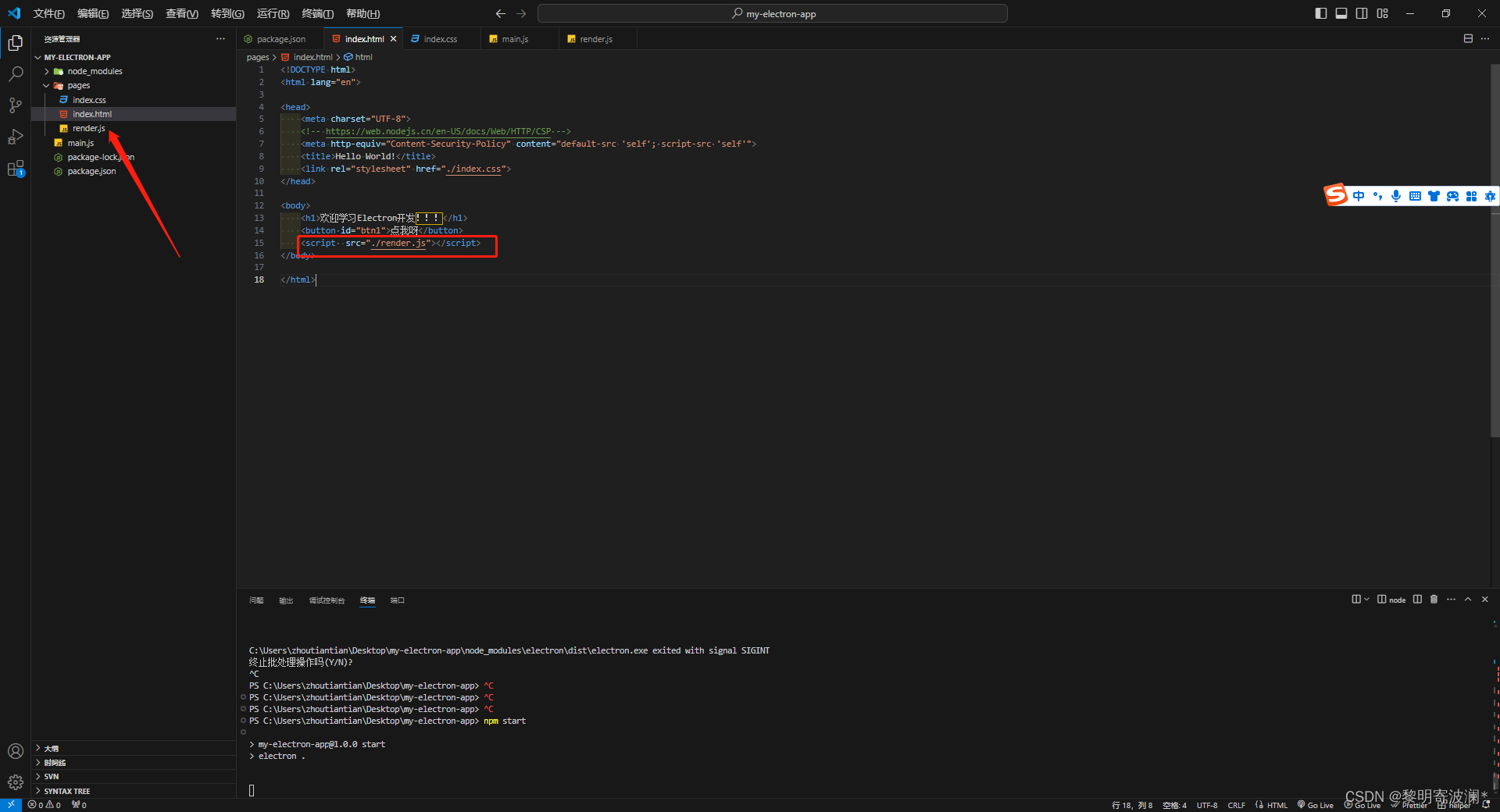This screenshot has width=1500, height=812.
Task: Open the 问题 problems panel tab
Action: pos(256,600)
